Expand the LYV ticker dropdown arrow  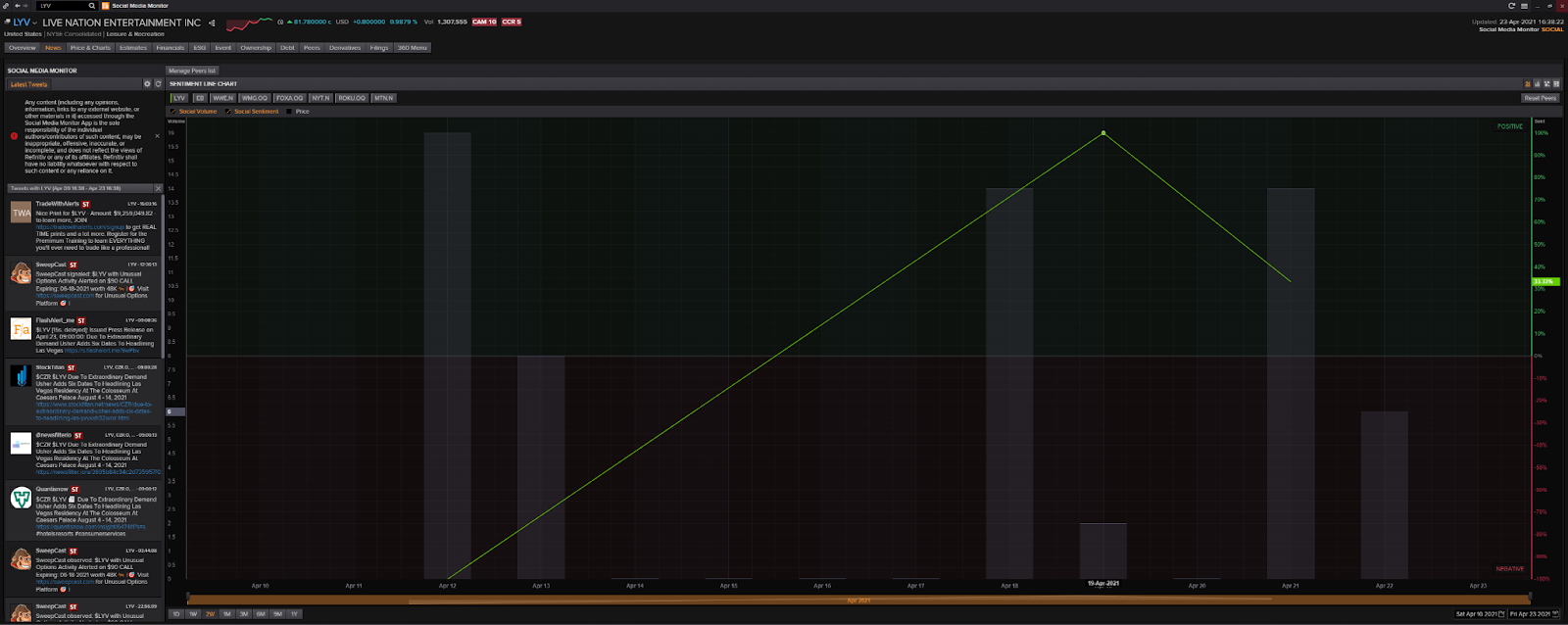35,23
